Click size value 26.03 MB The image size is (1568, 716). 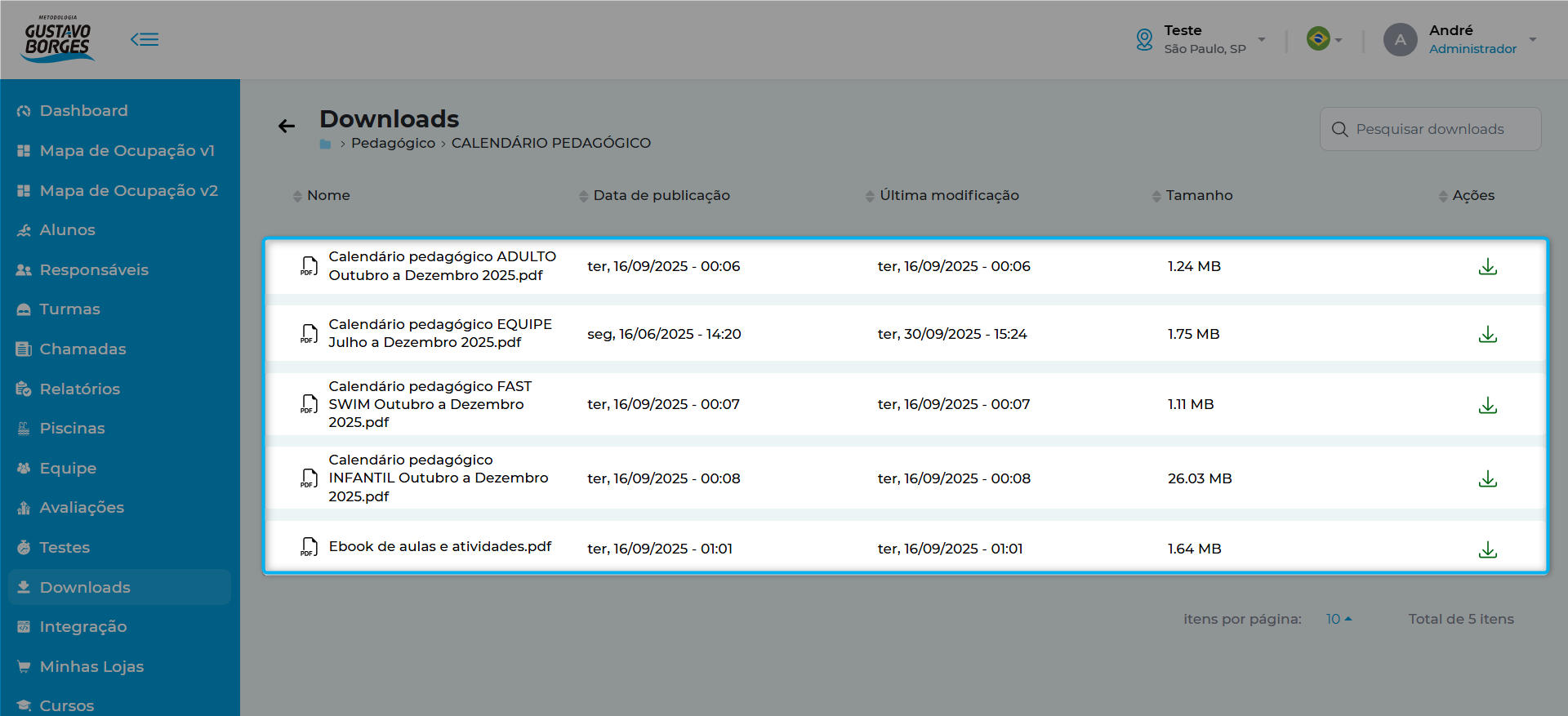click(x=1200, y=478)
